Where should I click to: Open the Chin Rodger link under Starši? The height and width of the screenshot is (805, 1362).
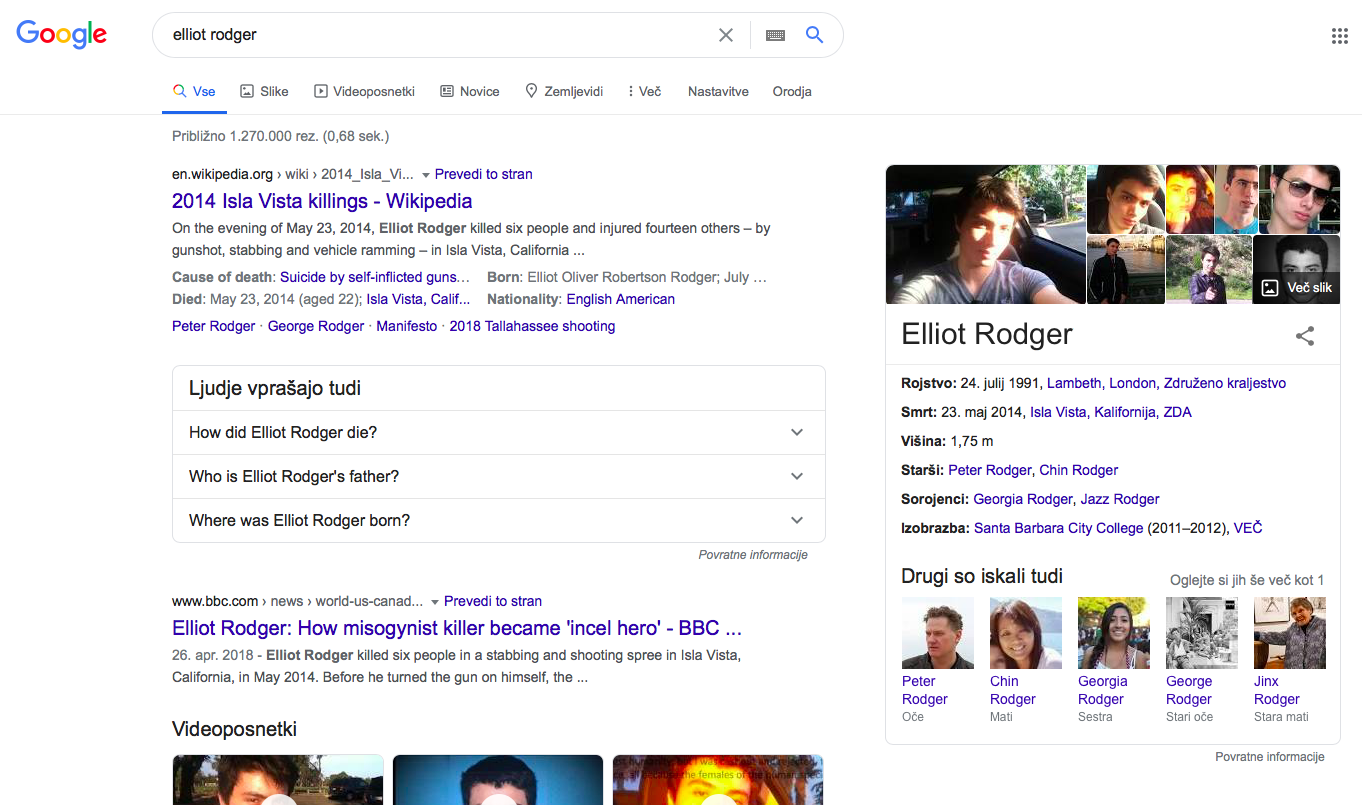(1079, 470)
